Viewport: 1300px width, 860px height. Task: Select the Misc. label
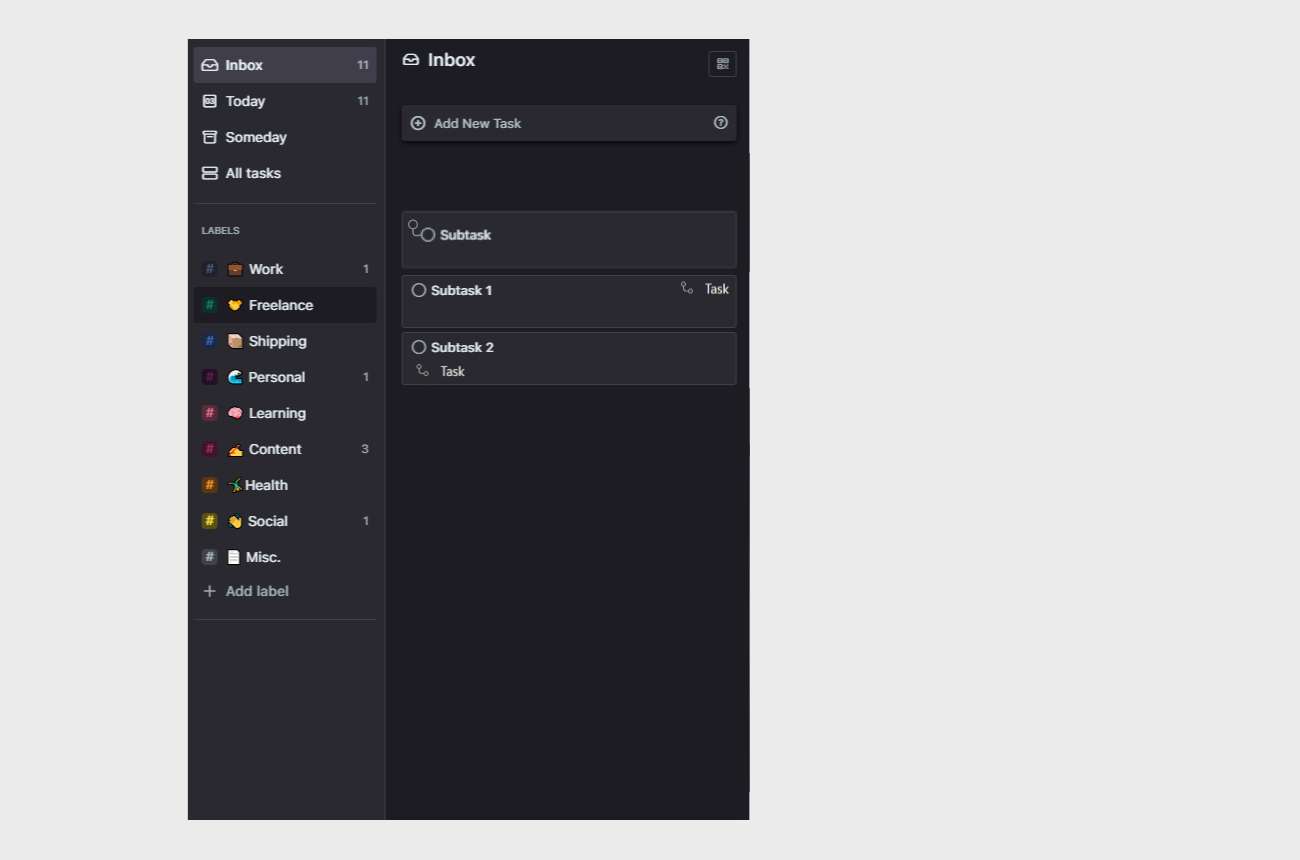tap(285, 557)
